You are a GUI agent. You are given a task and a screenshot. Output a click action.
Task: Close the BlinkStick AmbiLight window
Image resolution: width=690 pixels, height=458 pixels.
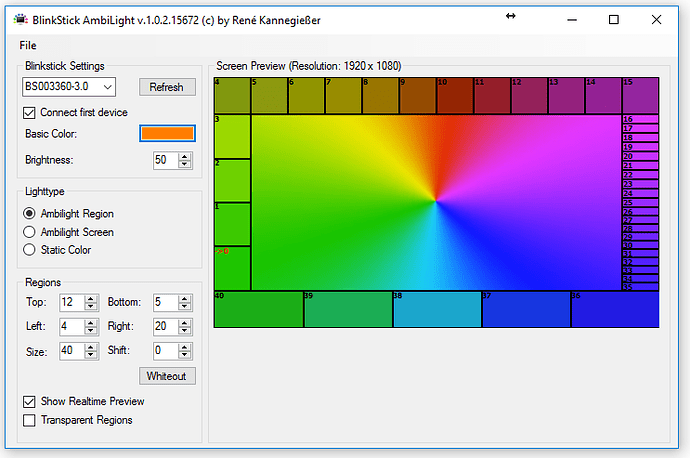656,20
